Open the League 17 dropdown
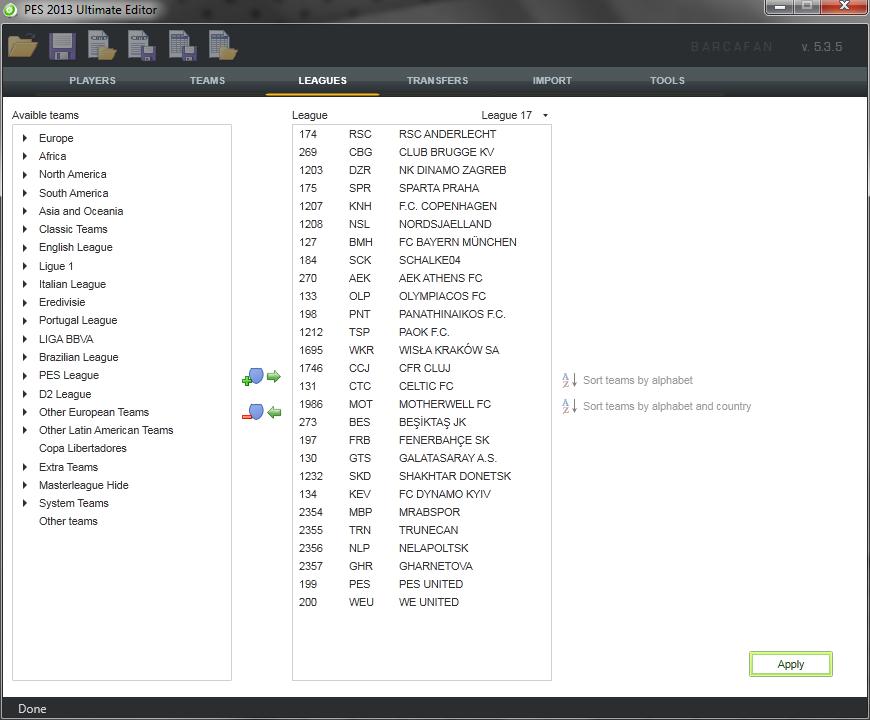Image resolution: width=870 pixels, height=720 pixels. click(515, 115)
